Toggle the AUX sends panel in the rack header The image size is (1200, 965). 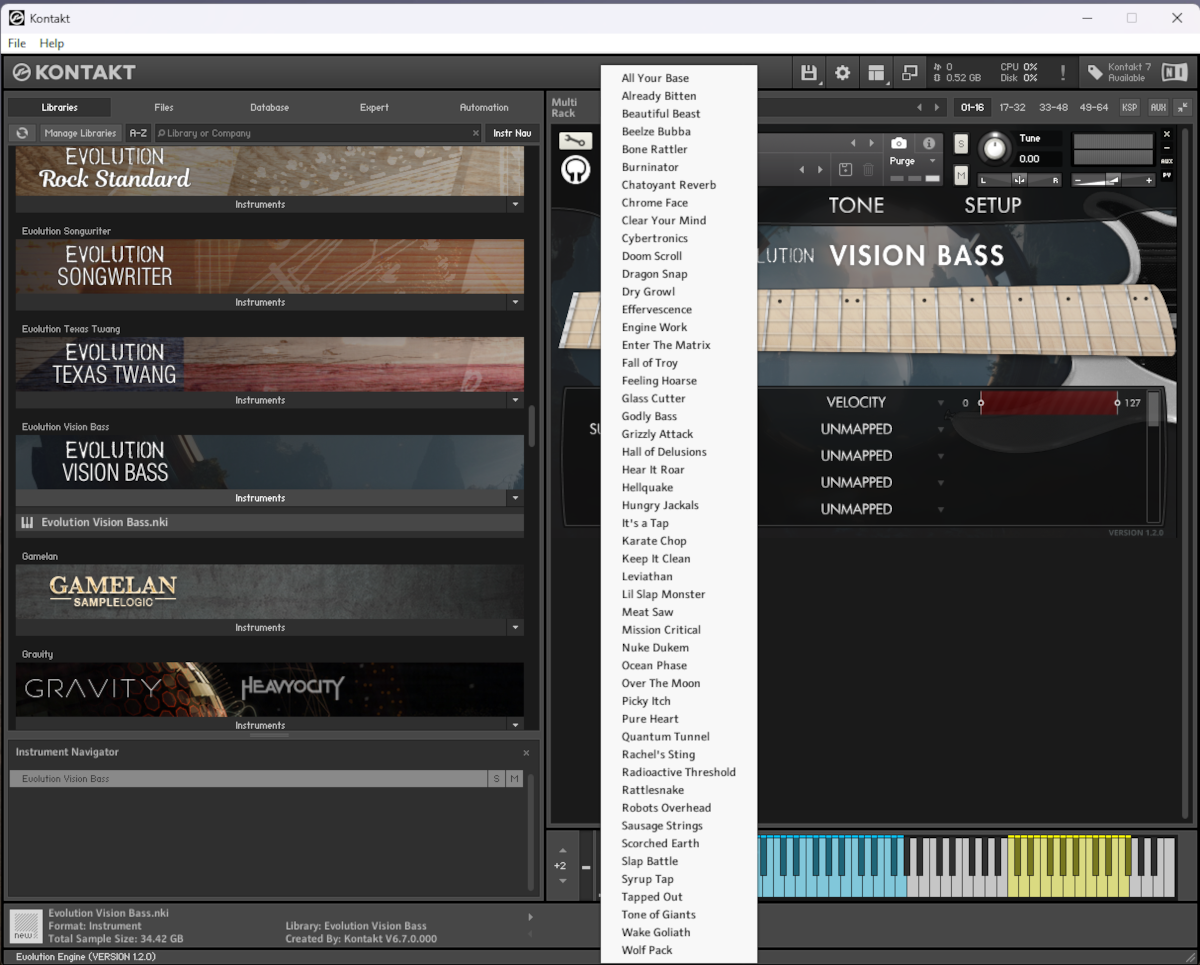1157,107
